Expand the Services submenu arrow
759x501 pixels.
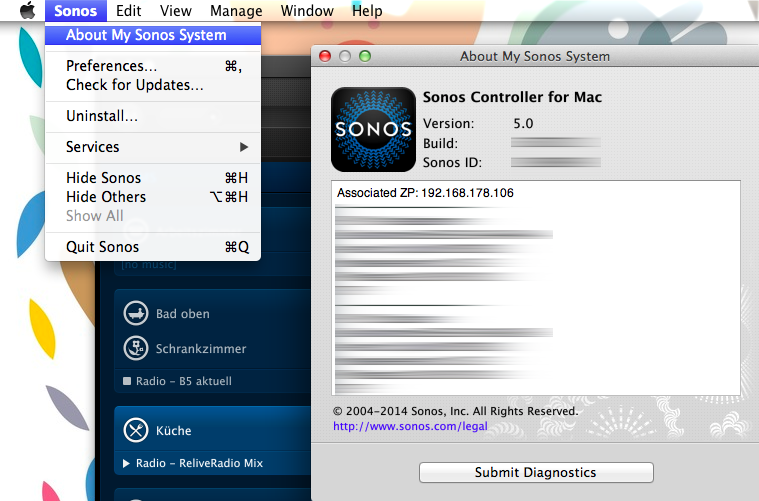point(244,147)
